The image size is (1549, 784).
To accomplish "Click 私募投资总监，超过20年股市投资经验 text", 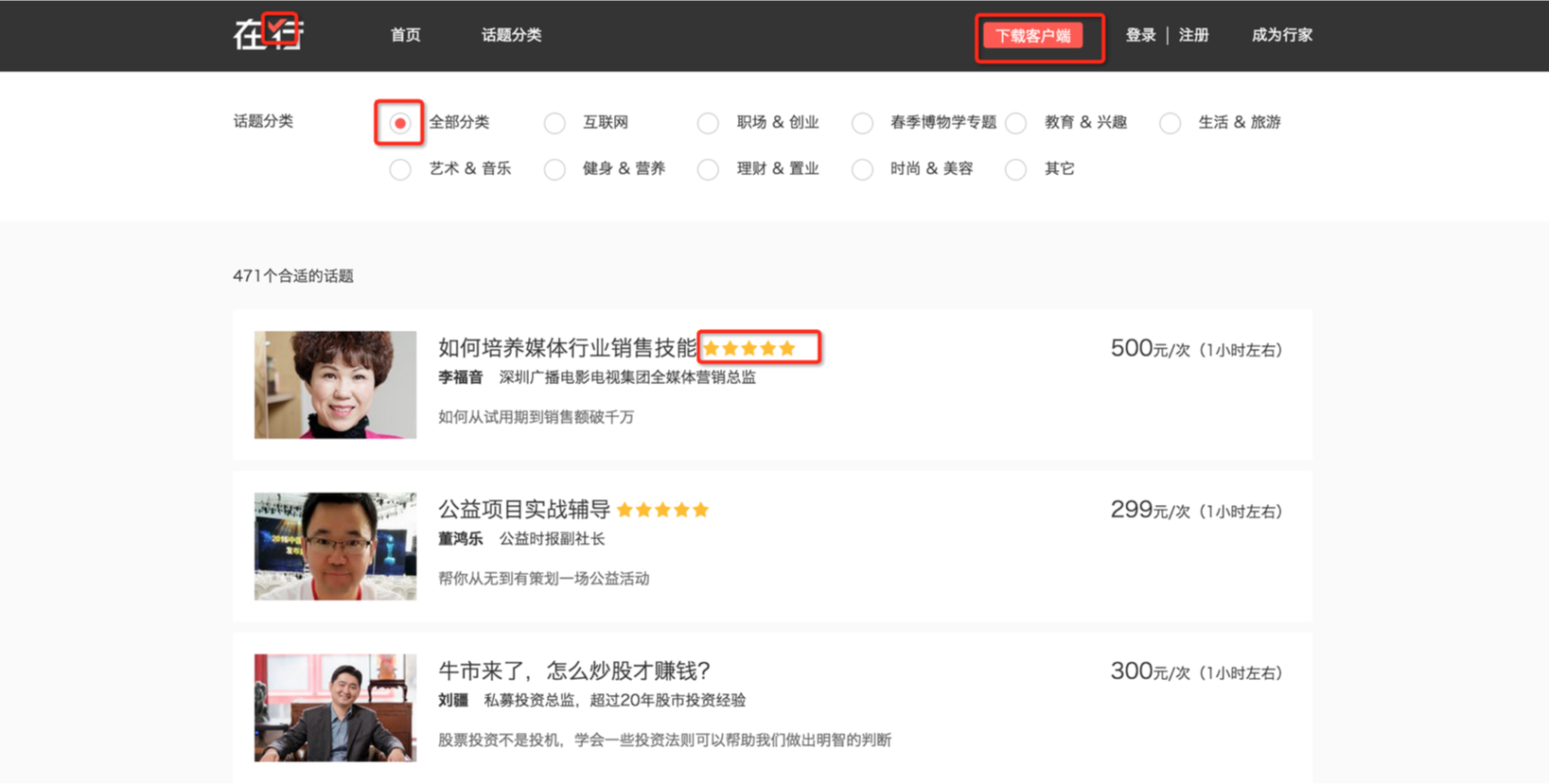I will click(615, 701).
